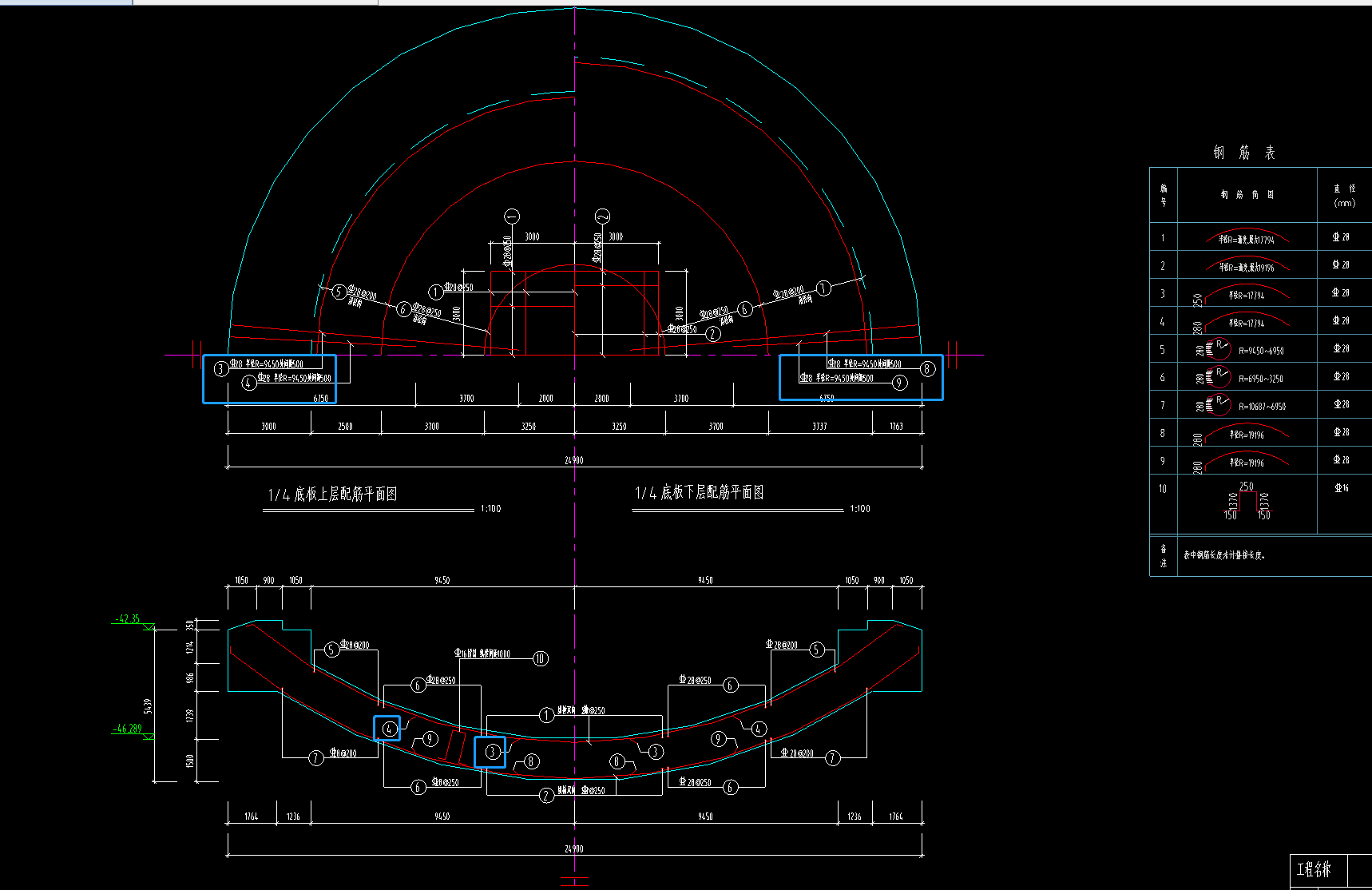Select the 1763 dimension value
The height and width of the screenshot is (890, 1372).
(x=896, y=427)
